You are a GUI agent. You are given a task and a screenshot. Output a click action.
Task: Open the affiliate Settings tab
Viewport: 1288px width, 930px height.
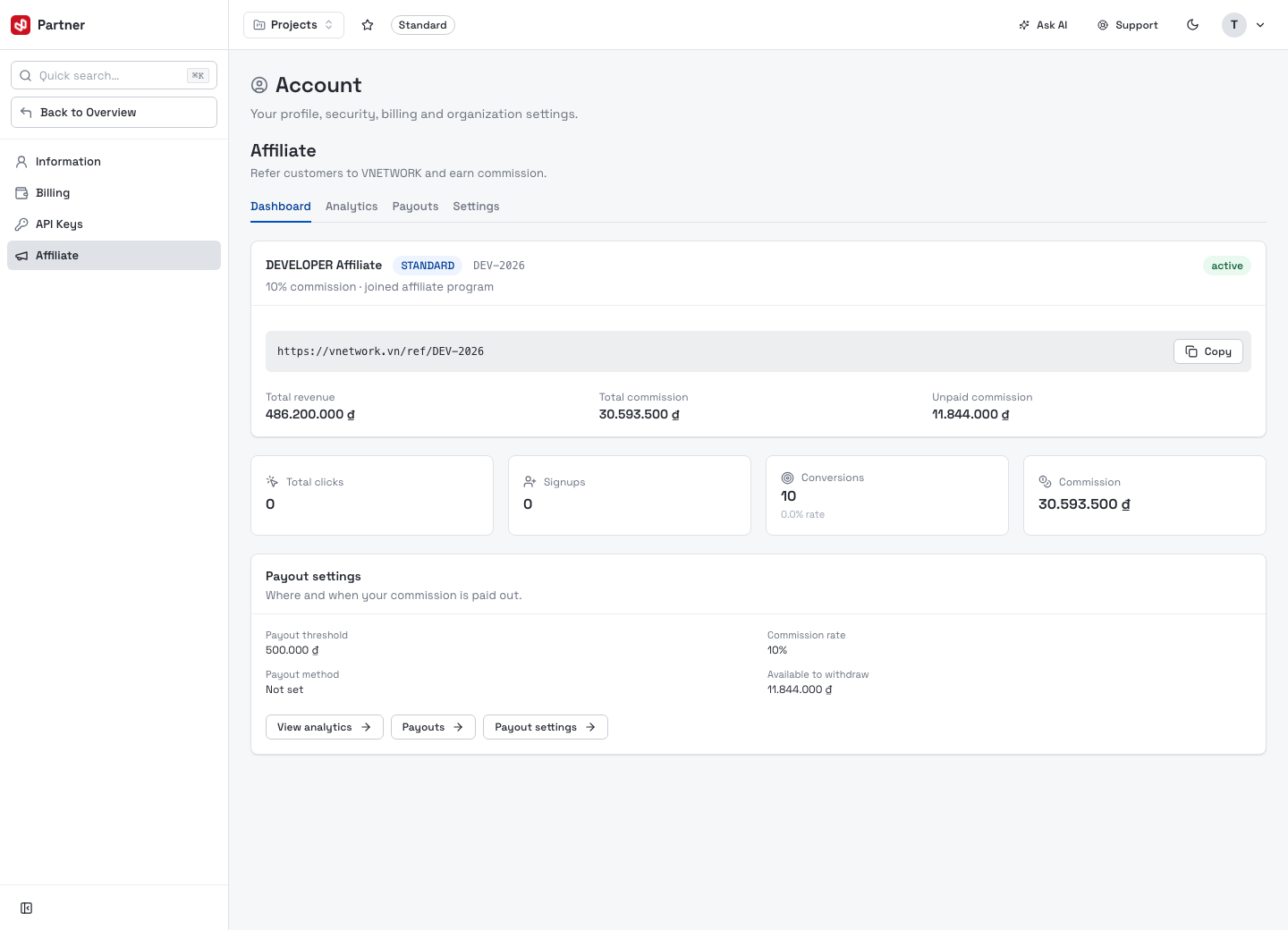(x=476, y=207)
